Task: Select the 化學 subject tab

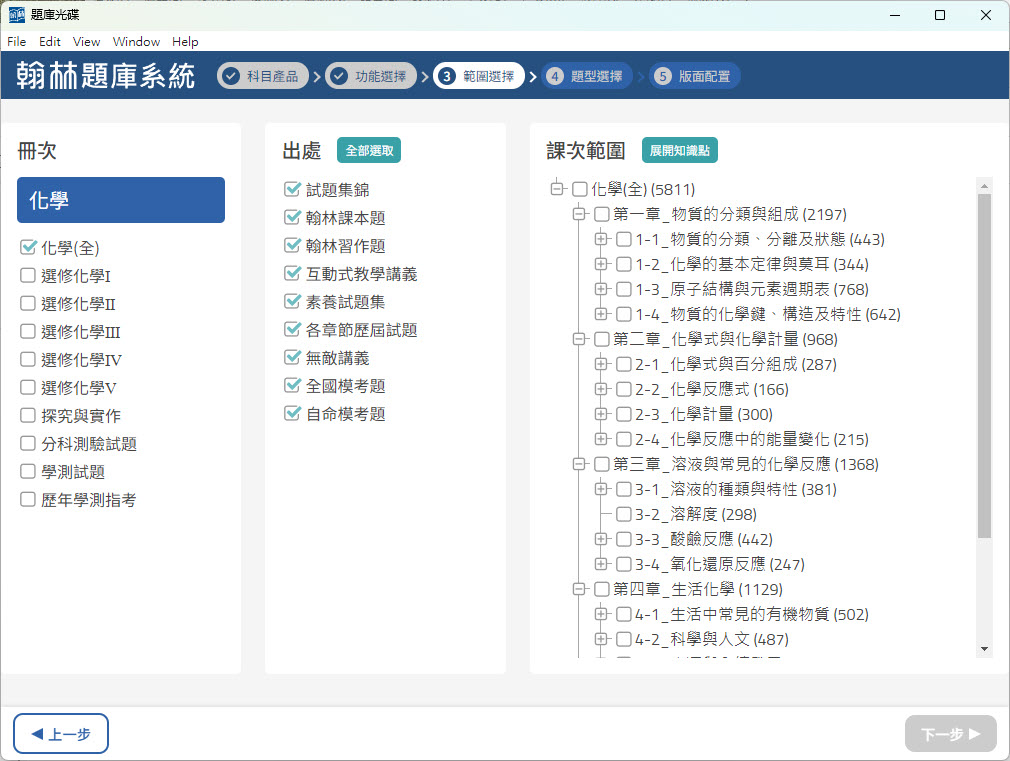Action: (x=121, y=200)
